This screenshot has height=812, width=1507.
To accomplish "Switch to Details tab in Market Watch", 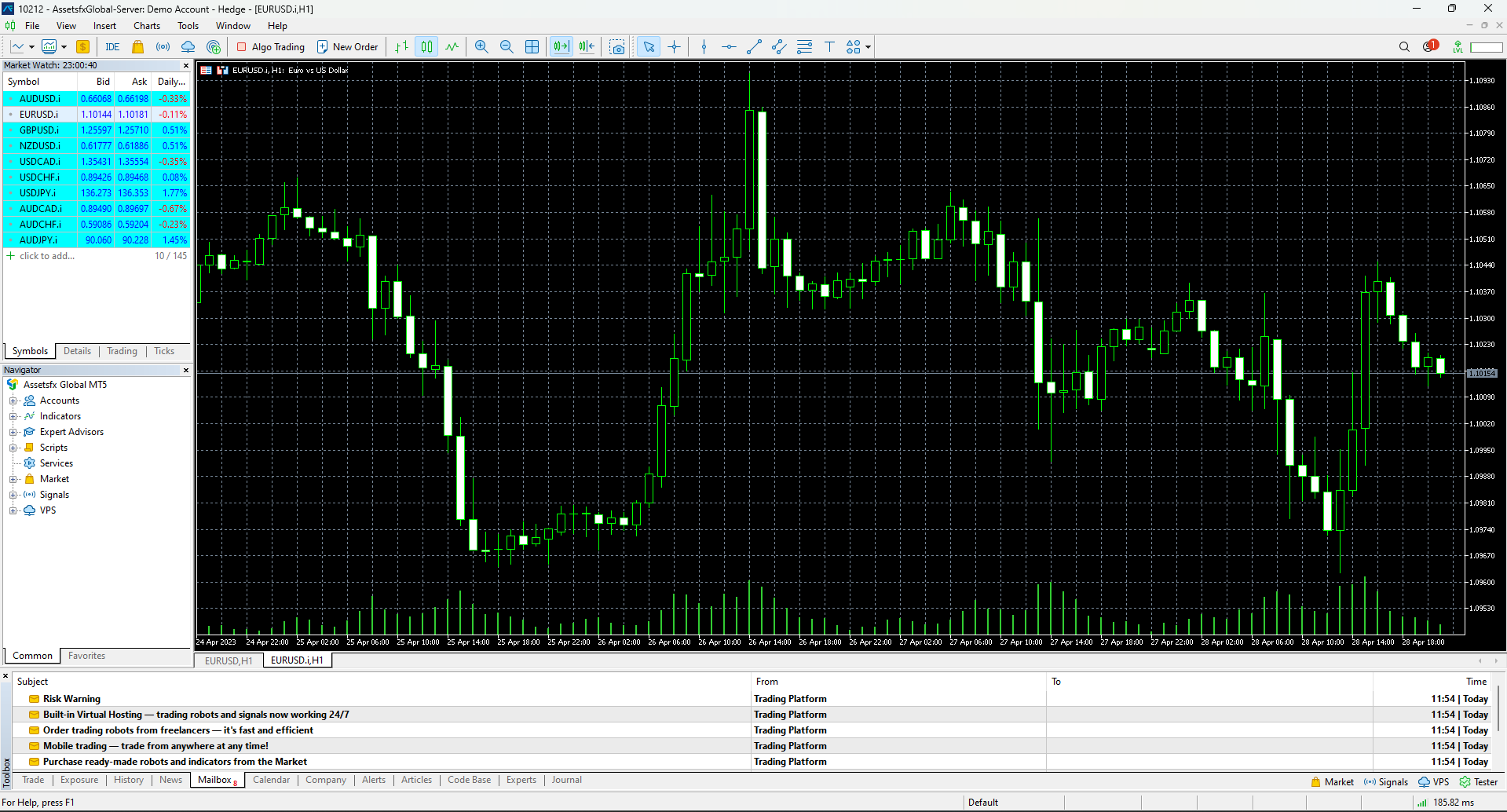I will tap(77, 351).
